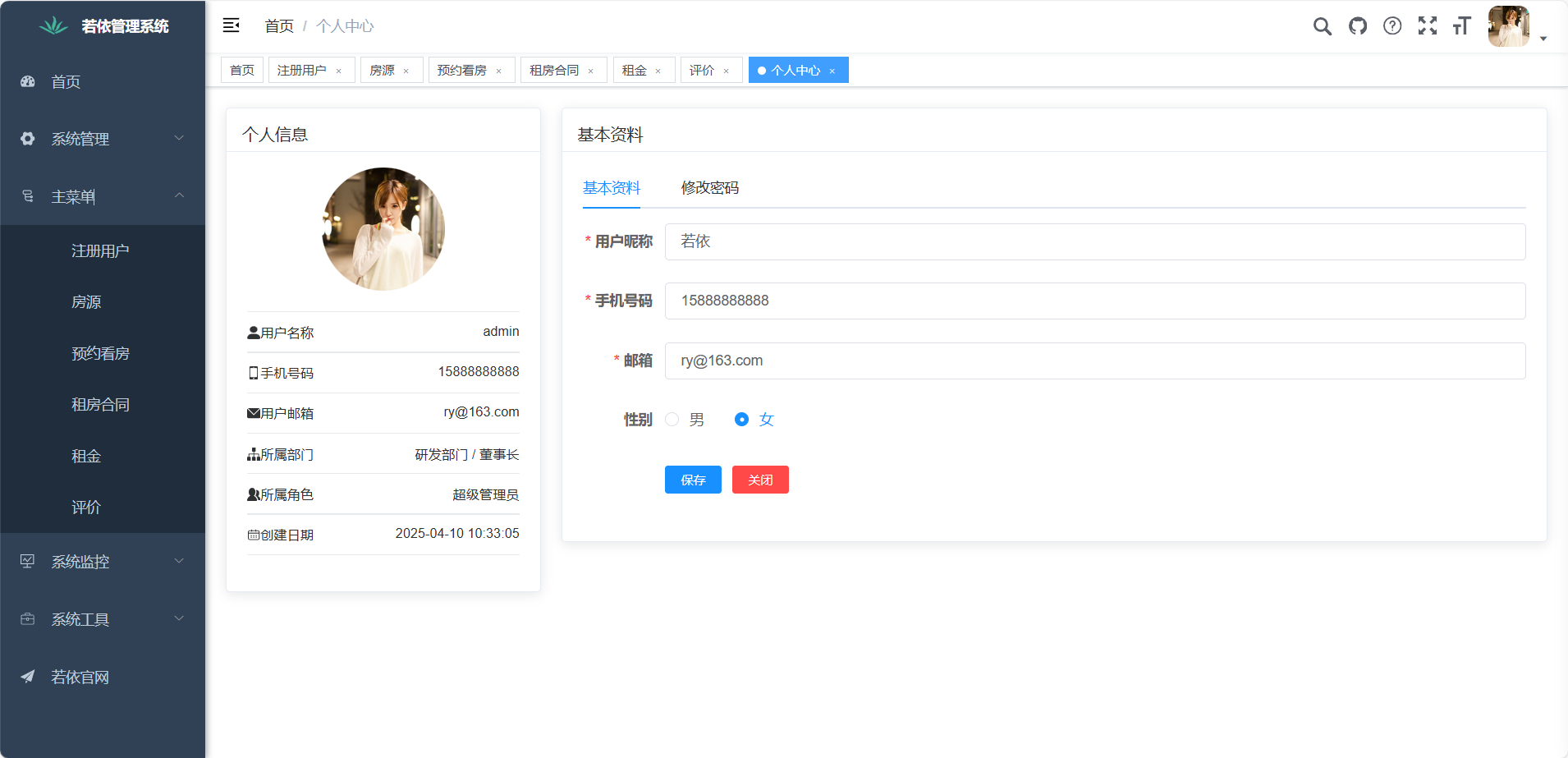Viewport: 1568px width, 758px height.
Task: Click the user avatar in top bar
Action: point(1509,26)
